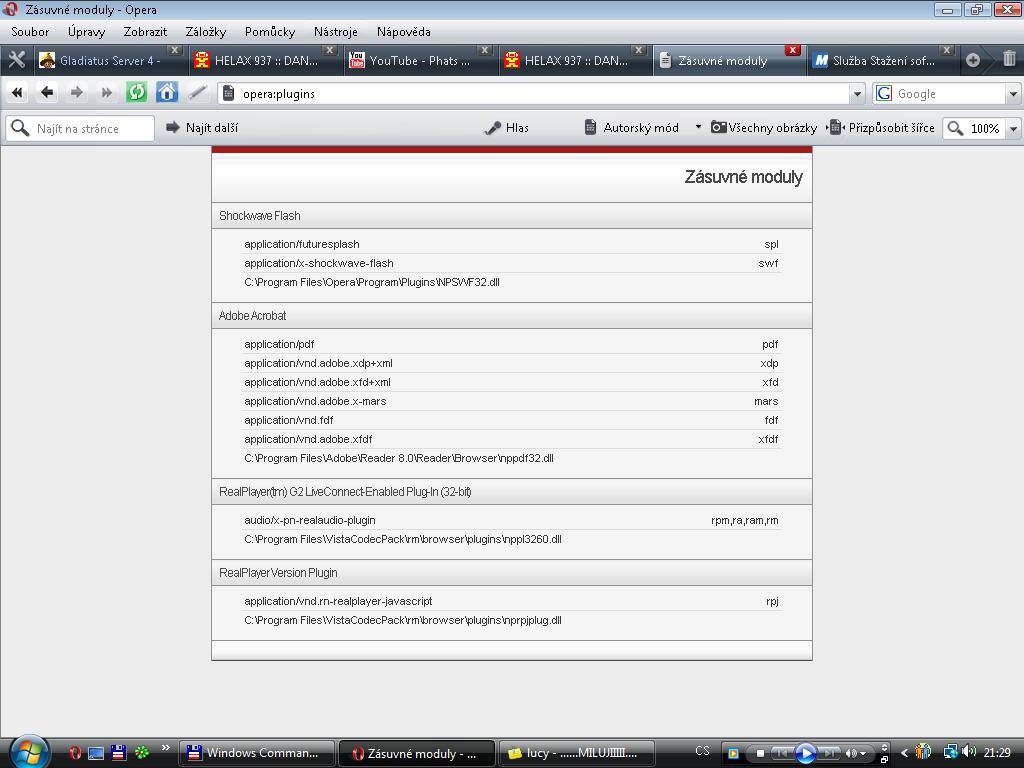Switch to the lucy chat taskbar window
This screenshot has height=768, width=1024.
[576, 753]
